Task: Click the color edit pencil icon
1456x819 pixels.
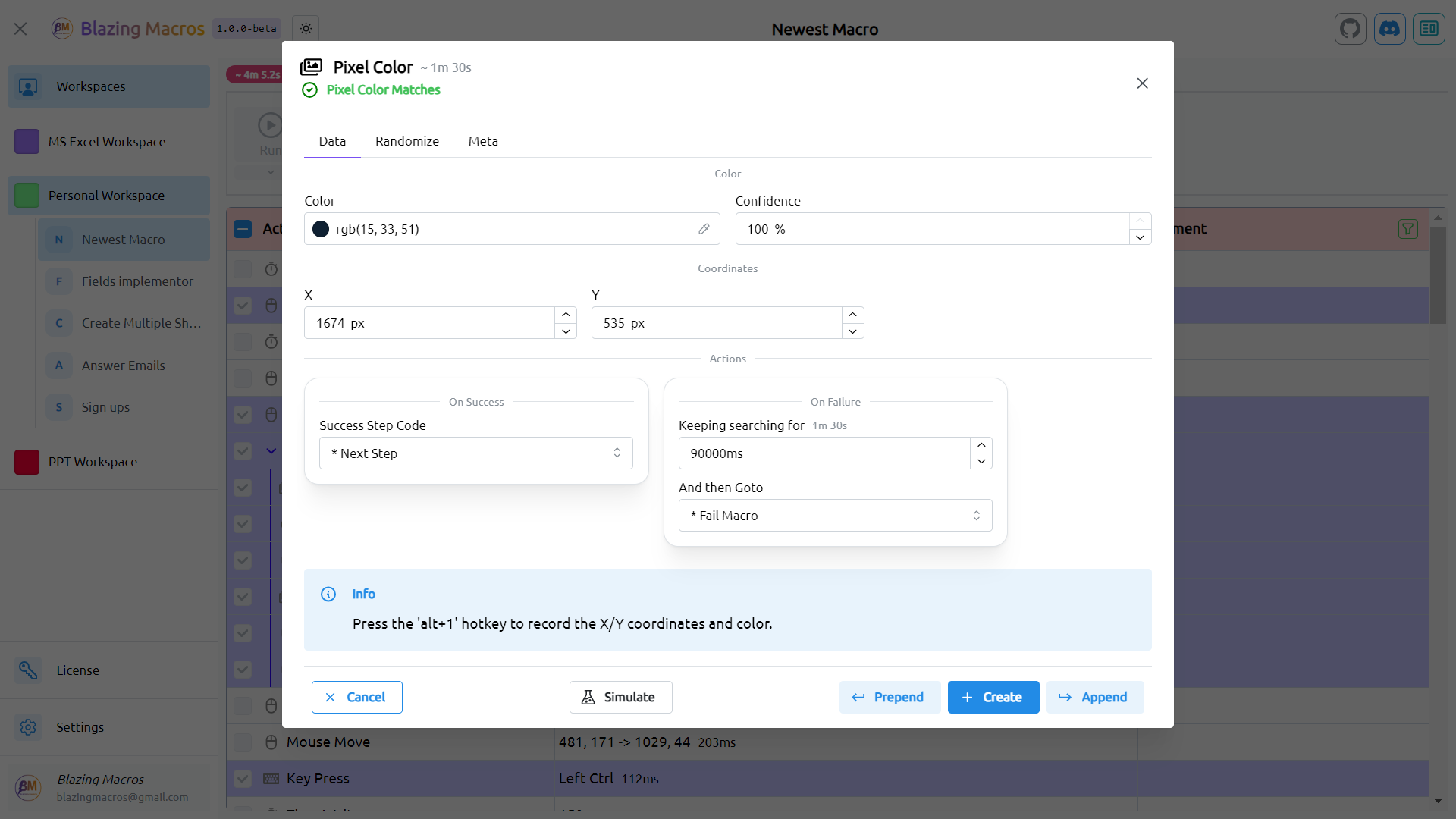Action: point(704,229)
